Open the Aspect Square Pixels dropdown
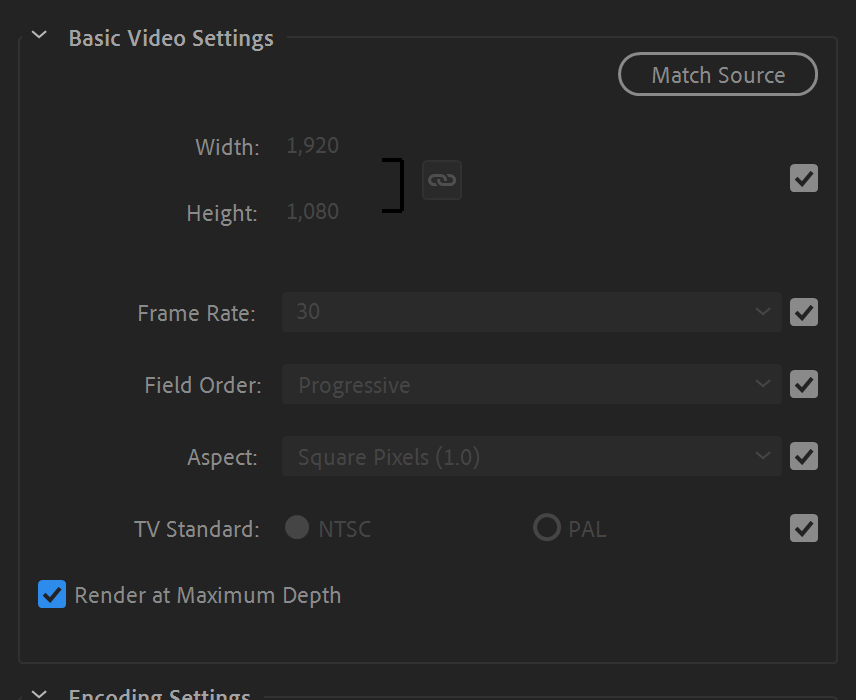Viewport: 856px width, 700px height. (531, 457)
